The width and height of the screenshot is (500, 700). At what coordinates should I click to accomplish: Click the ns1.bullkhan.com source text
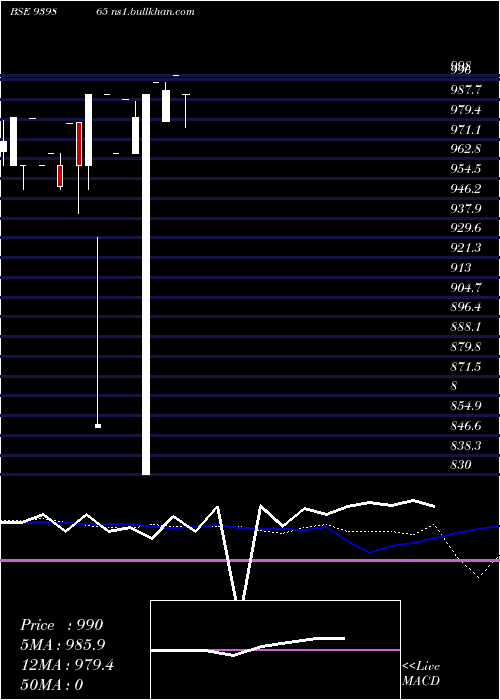click(x=152, y=12)
